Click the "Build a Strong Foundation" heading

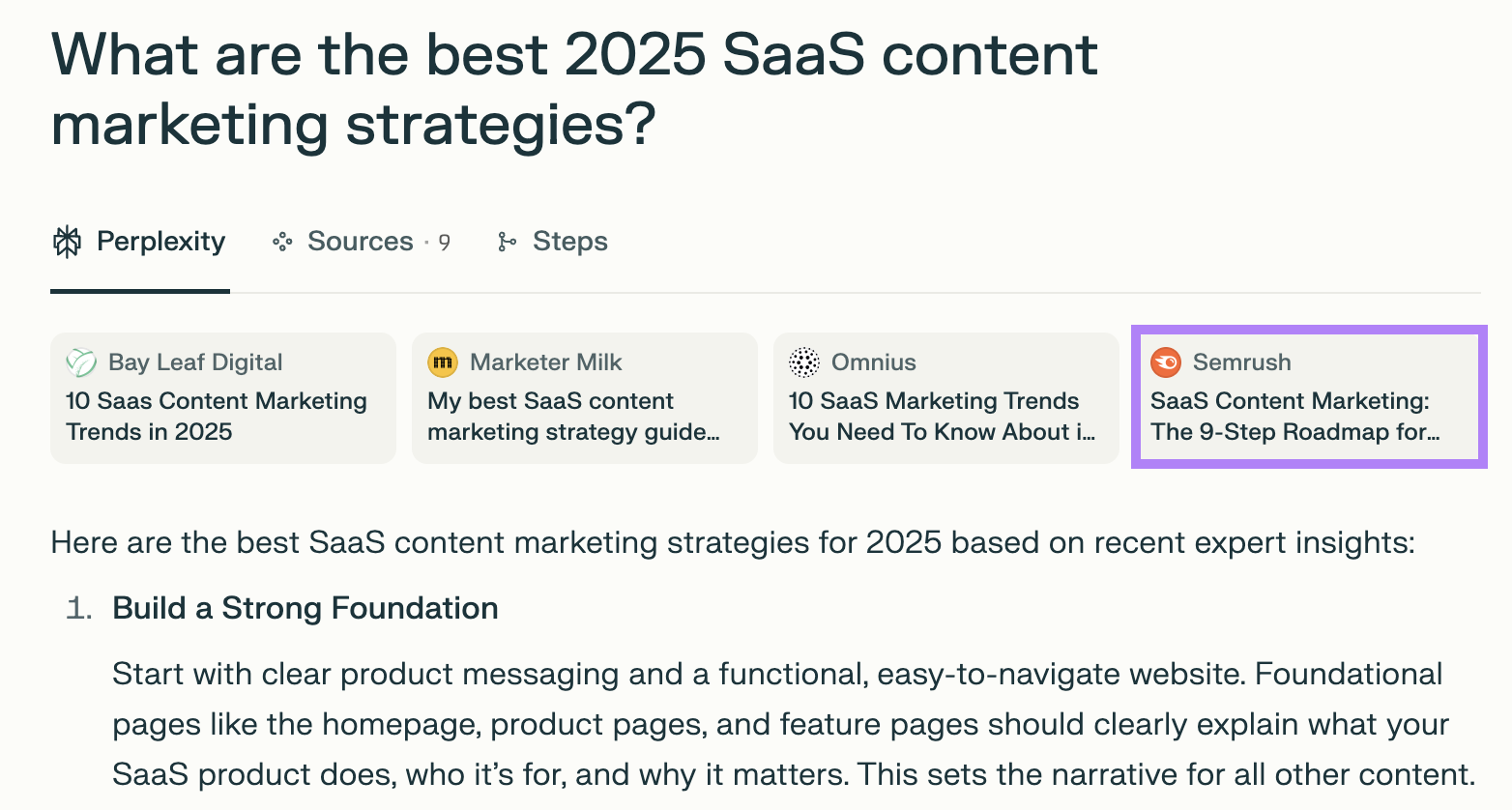click(x=305, y=608)
